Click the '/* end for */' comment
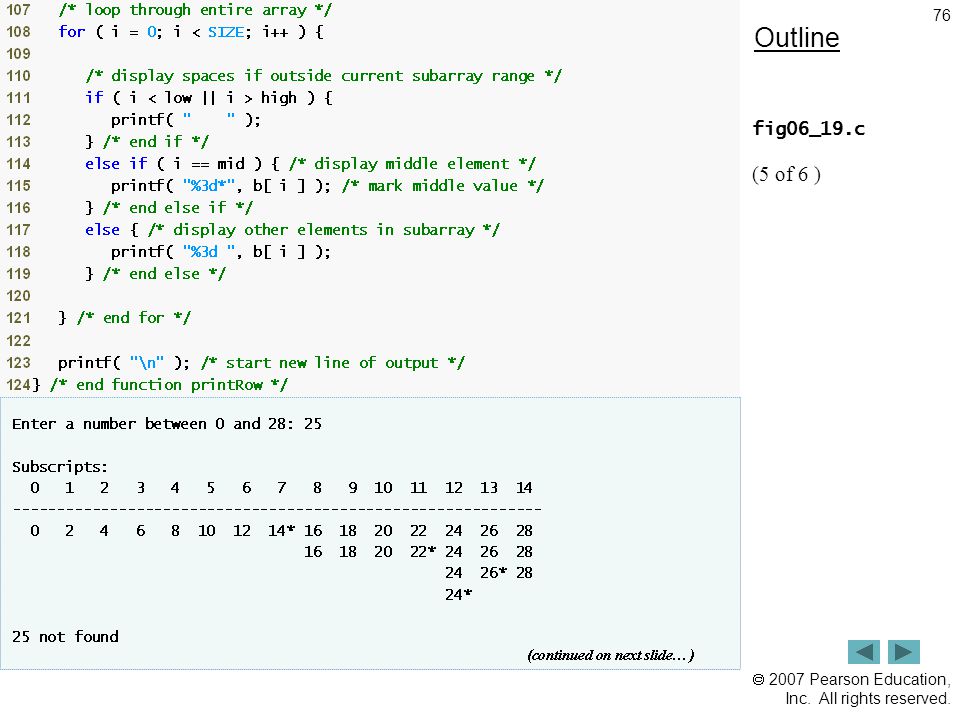 133,318
